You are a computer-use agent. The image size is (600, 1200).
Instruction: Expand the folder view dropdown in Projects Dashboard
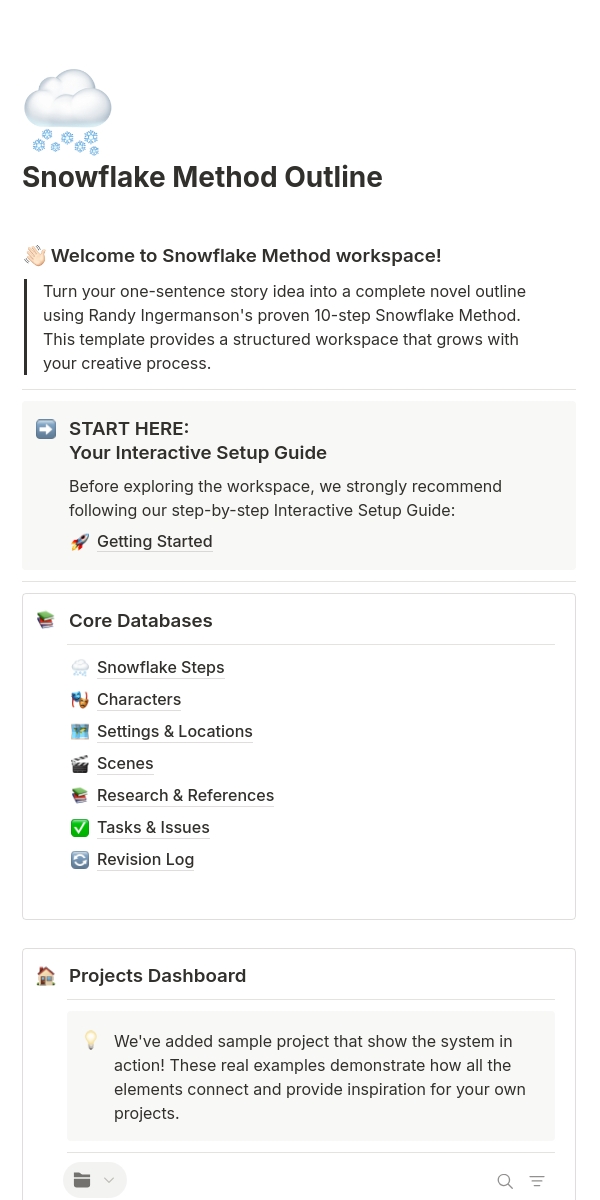point(95,1180)
